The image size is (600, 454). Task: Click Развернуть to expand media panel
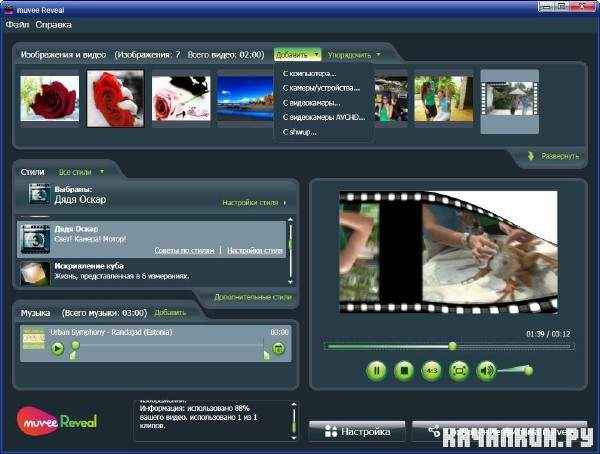click(560, 156)
